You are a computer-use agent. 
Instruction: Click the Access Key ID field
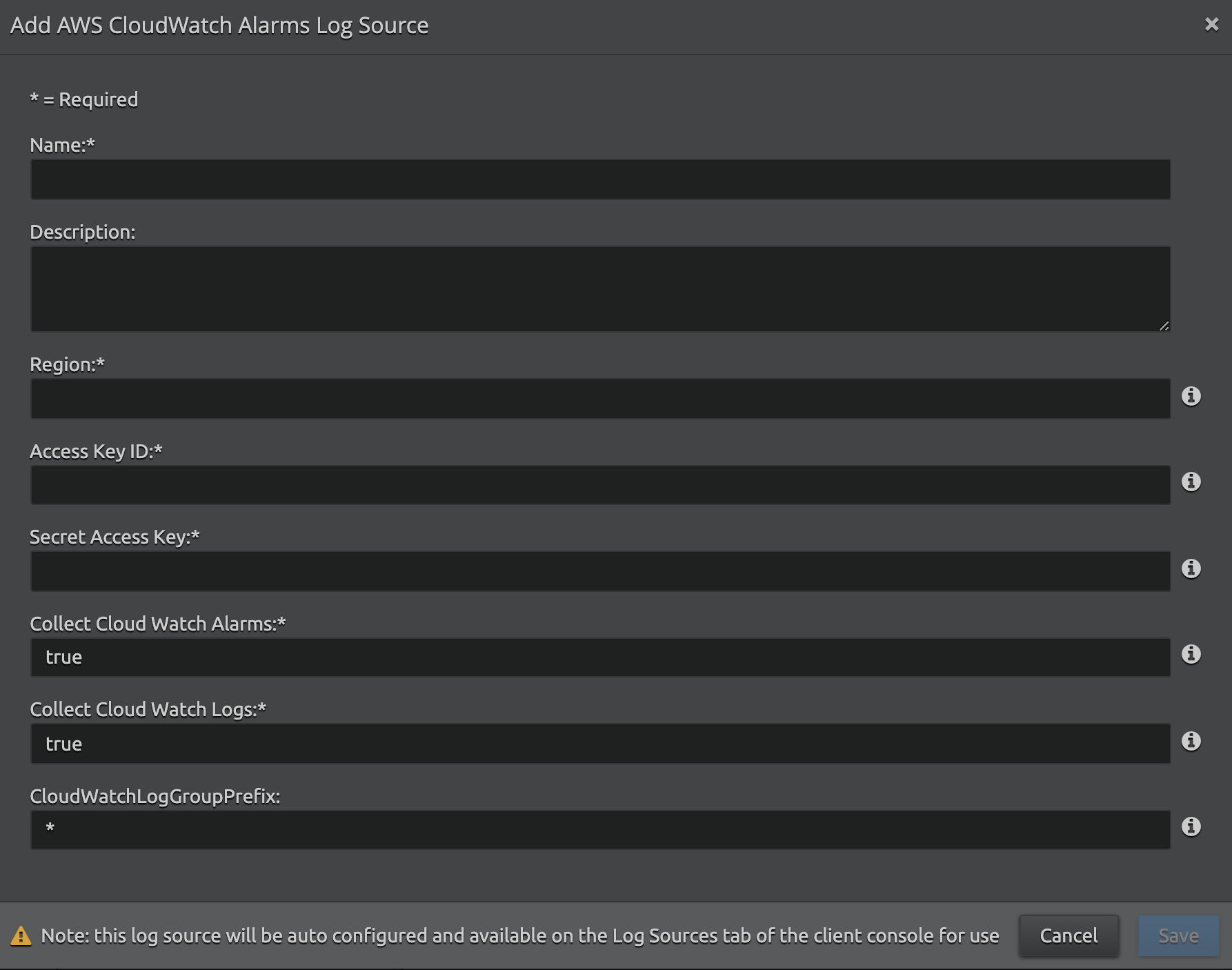click(600, 484)
